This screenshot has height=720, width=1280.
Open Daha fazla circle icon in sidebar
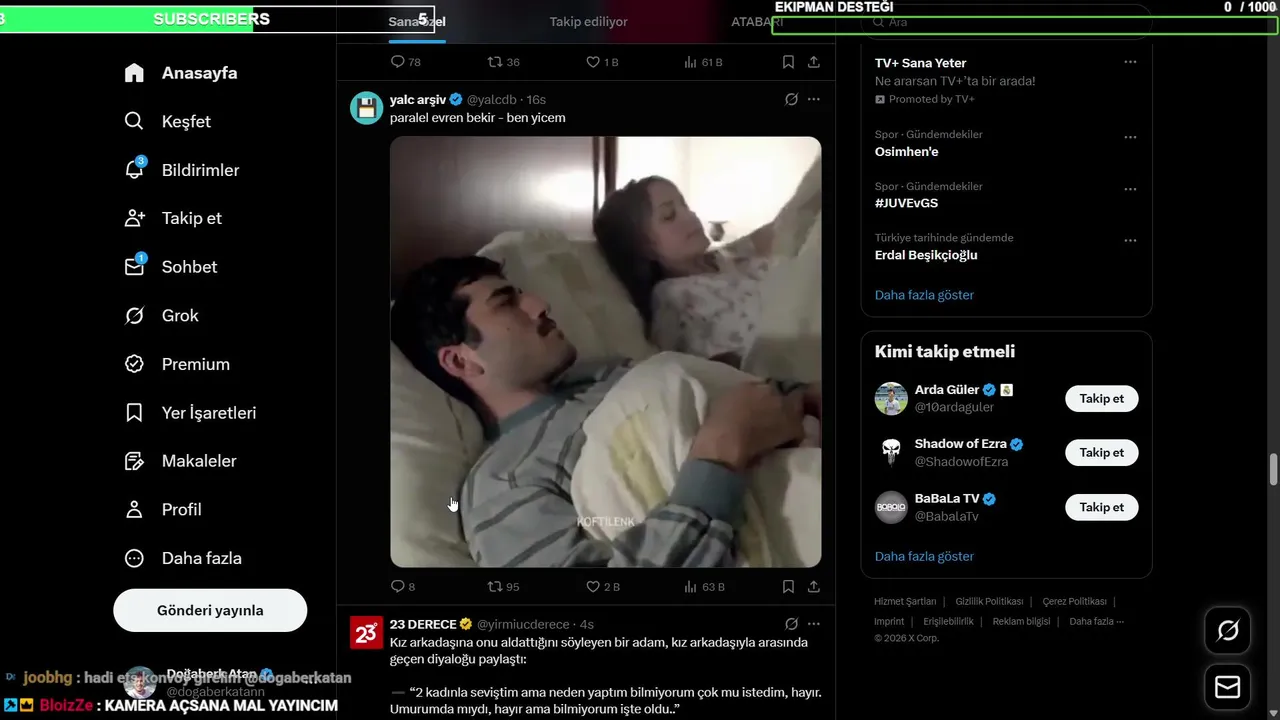pyautogui.click(x=134, y=558)
